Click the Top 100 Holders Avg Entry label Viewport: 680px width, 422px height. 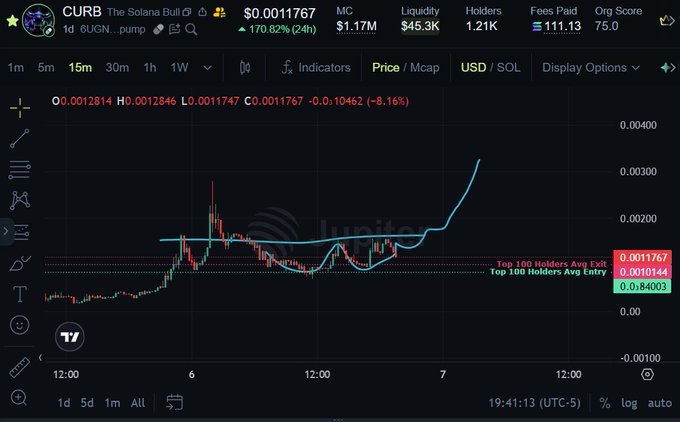coord(548,272)
